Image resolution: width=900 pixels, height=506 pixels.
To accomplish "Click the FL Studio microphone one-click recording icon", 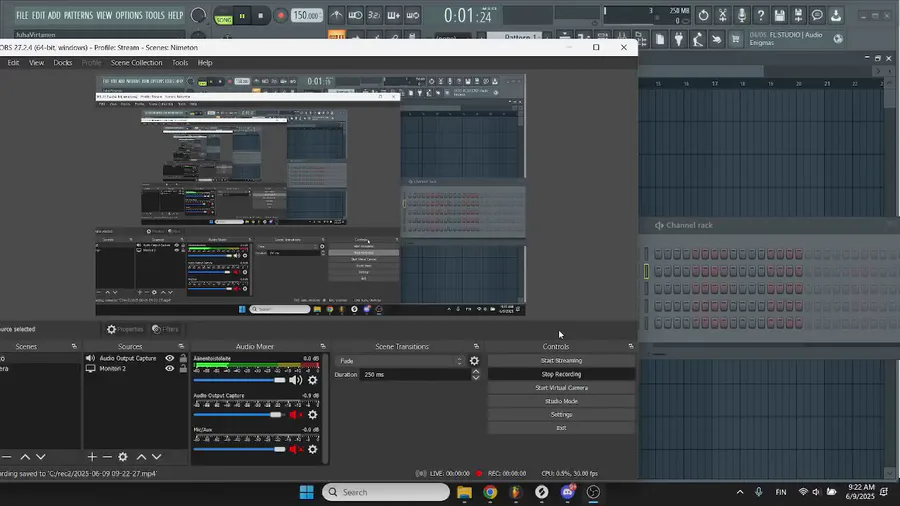I will 742,15.
